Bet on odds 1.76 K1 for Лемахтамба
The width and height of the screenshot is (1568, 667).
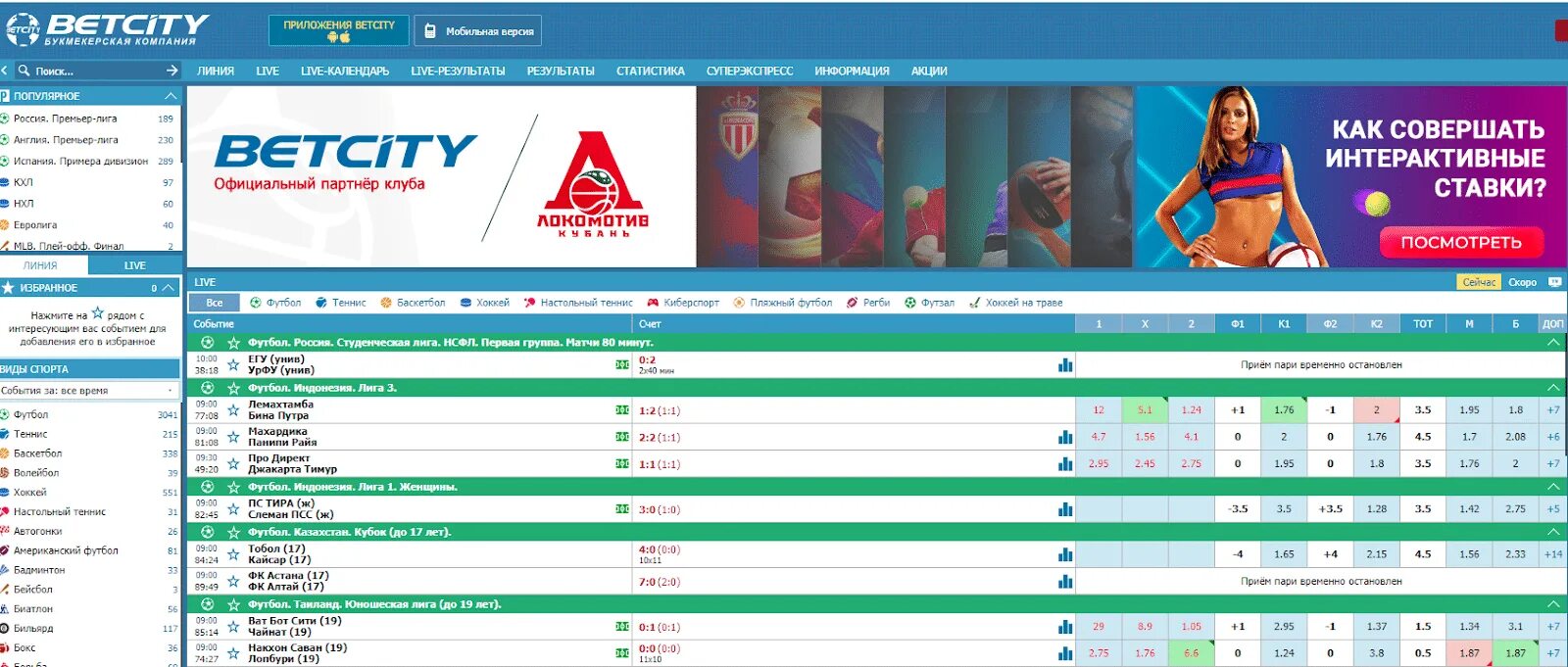(x=1284, y=410)
